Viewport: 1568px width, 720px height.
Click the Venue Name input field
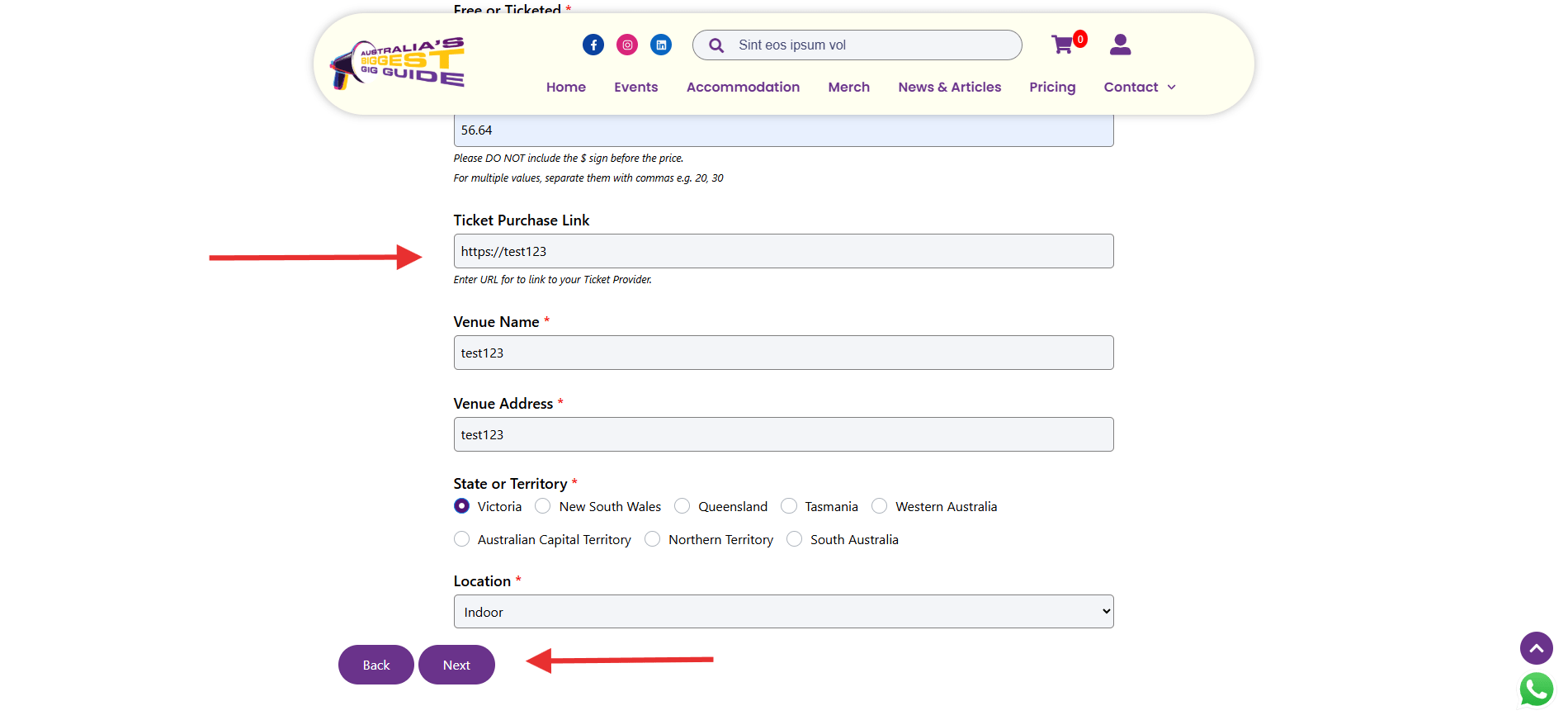pos(783,353)
